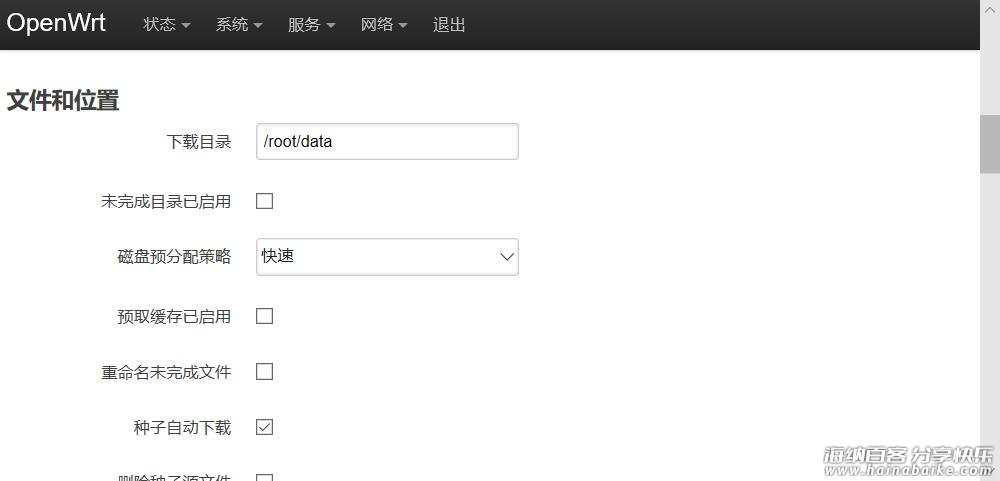Viewport: 1000px width, 481px height.
Task: Open the 磁盘预分配策略 dropdown
Action: pyautogui.click(x=387, y=257)
